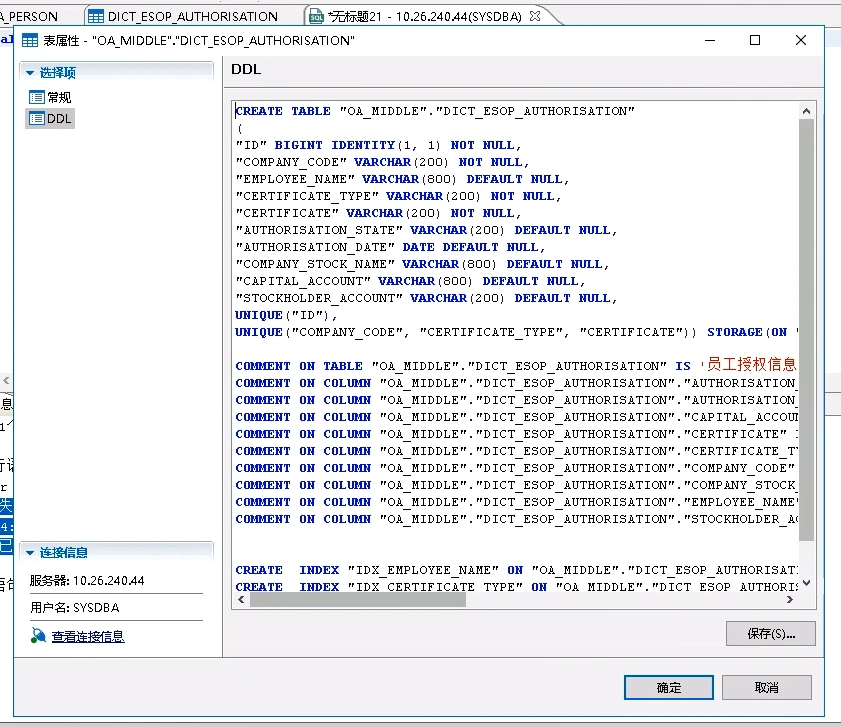The width and height of the screenshot is (841, 727).
Task: Confirm the dialog with 确定
Action: click(668, 688)
